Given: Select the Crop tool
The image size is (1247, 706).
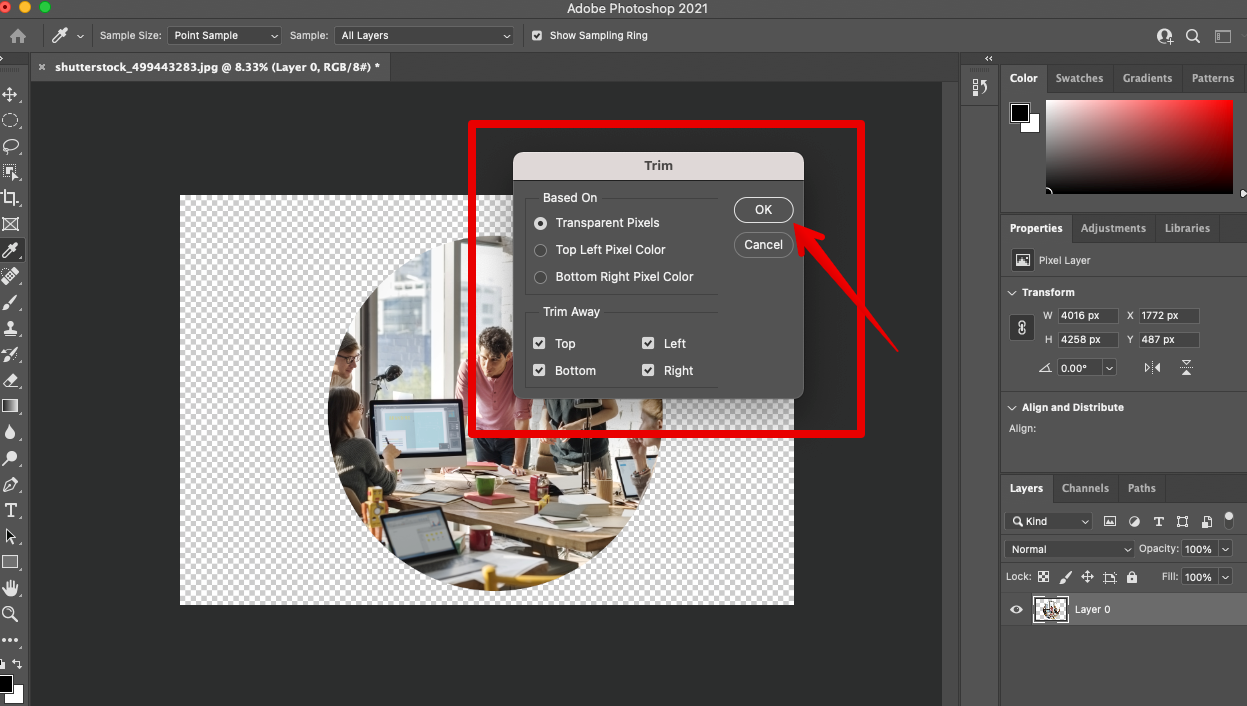Looking at the screenshot, I should pyautogui.click(x=10, y=198).
